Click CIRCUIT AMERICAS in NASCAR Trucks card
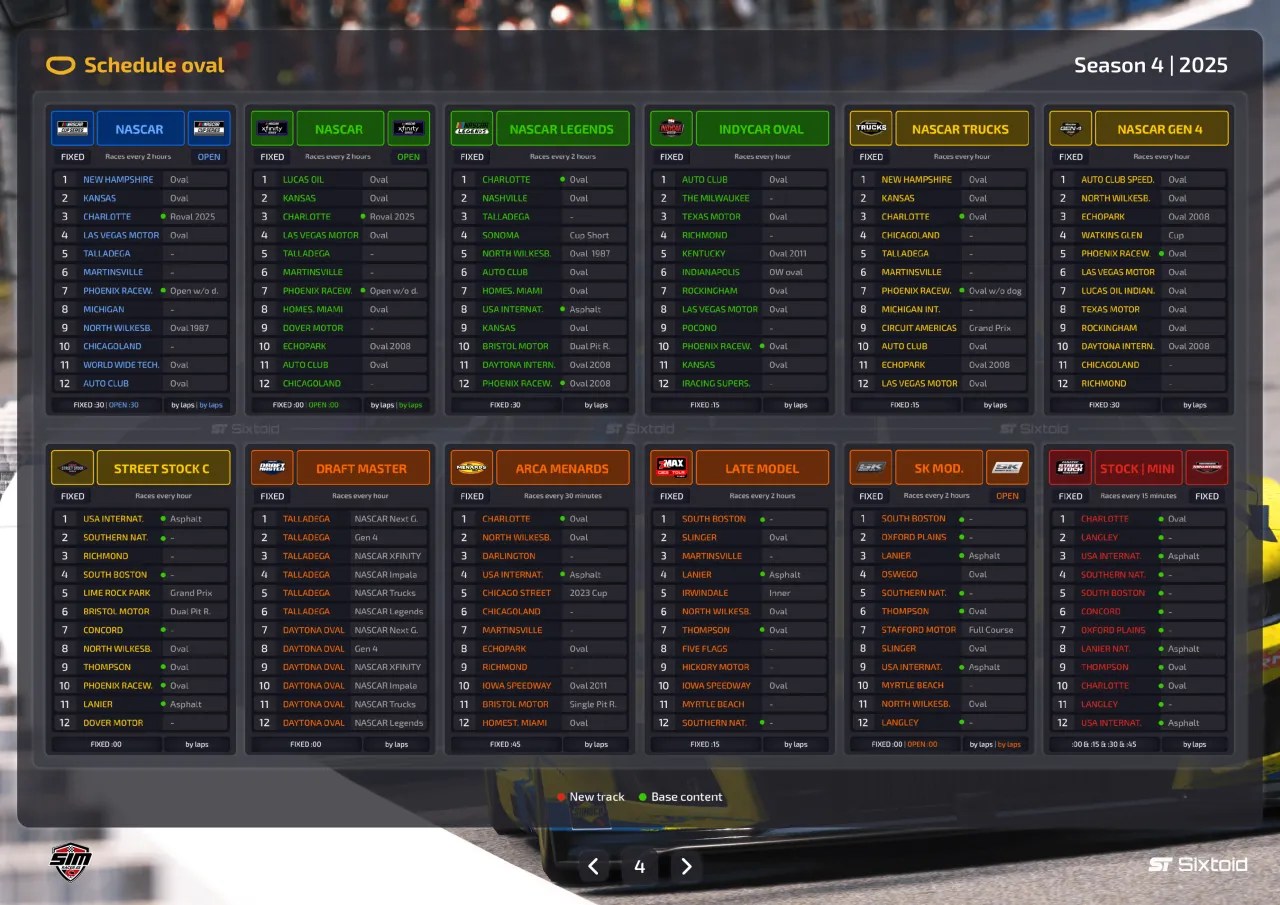 pos(918,328)
